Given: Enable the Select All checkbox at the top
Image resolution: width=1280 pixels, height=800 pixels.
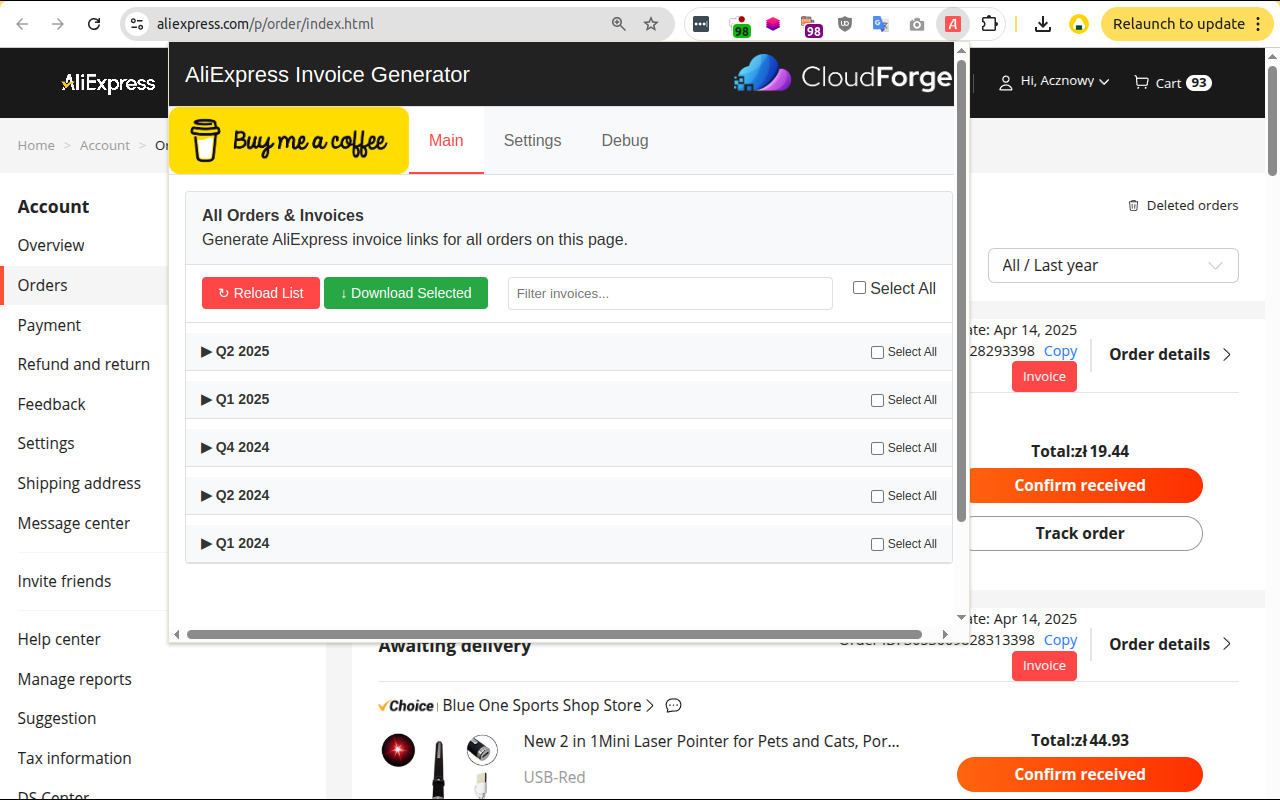Looking at the screenshot, I should 859,287.
